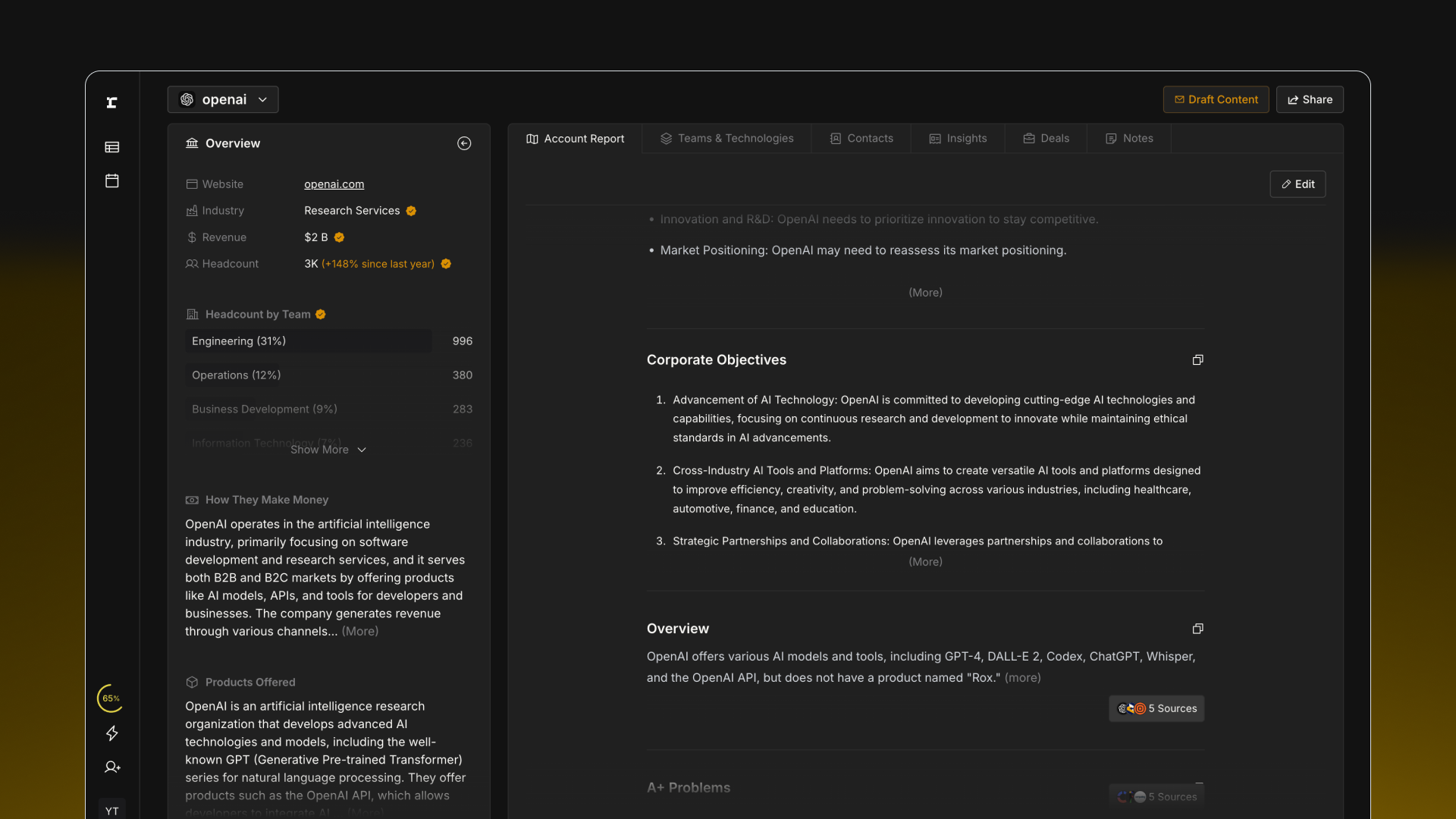Click the table view icon in sidebar
1456x819 pixels.
click(112, 147)
